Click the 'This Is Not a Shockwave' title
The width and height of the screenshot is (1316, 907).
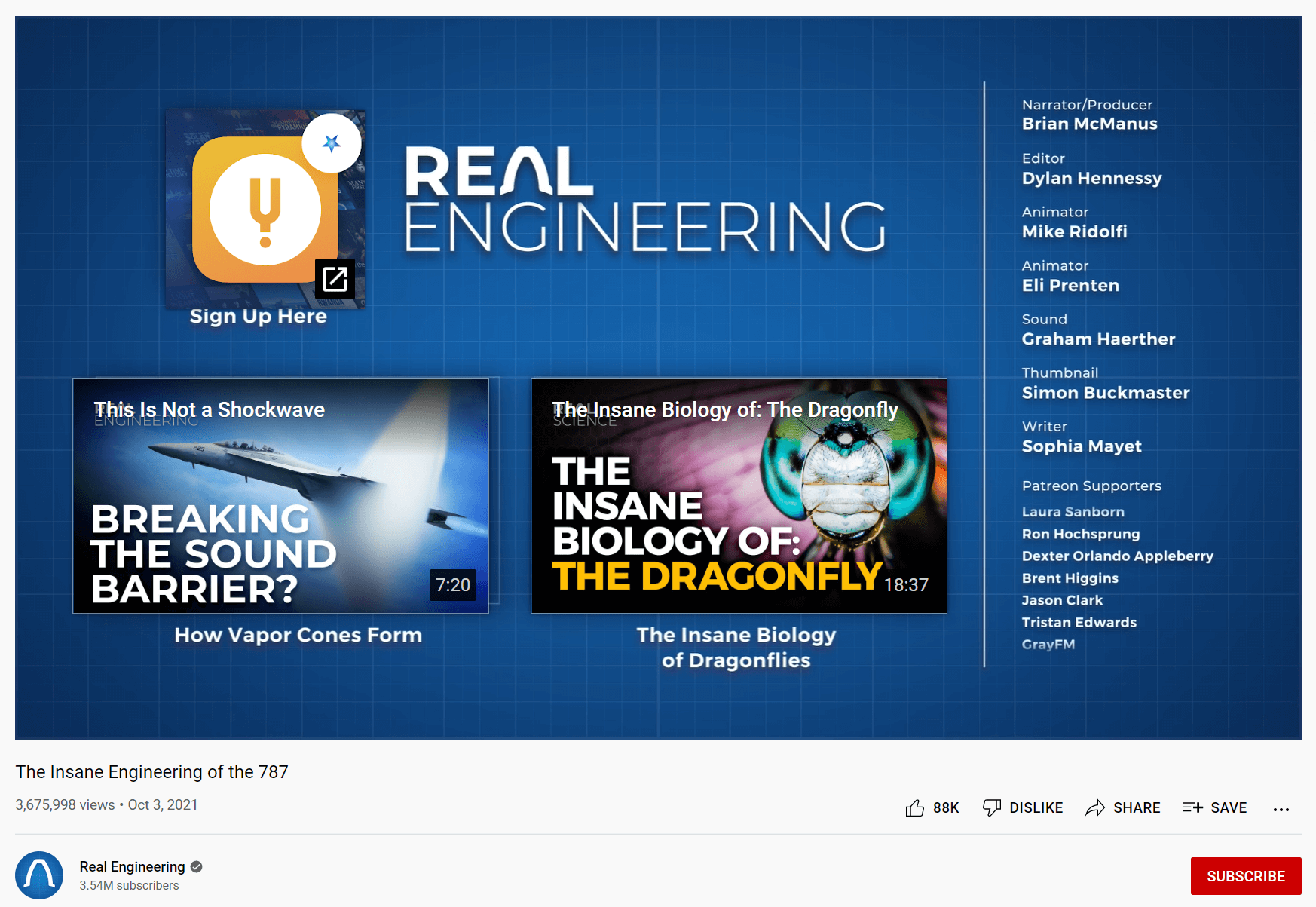210,409
